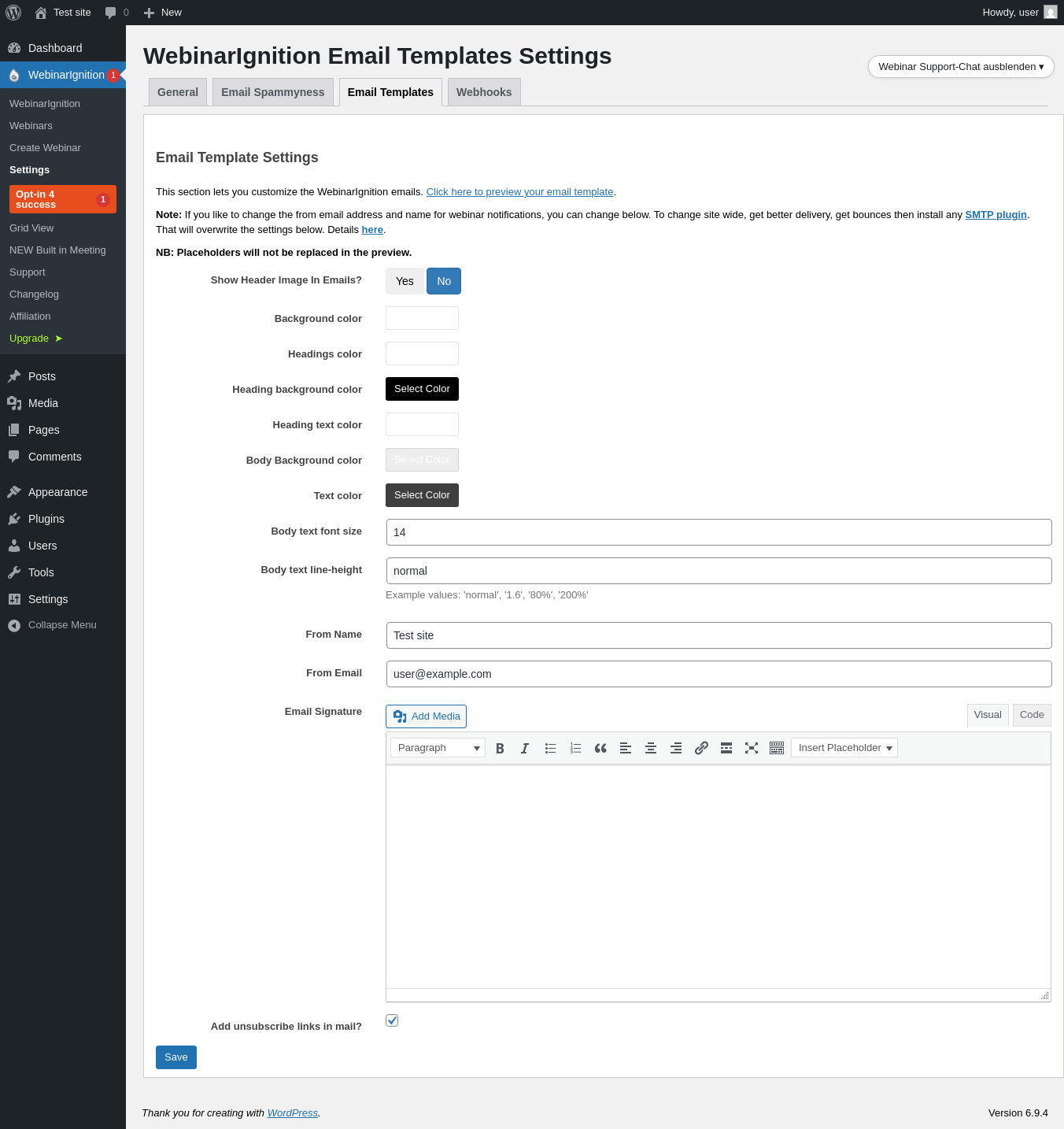1064x1129 pixels.
Task: Open Webinar Support-Chat ausblenden dropdown
Action: tap(961, 67)
